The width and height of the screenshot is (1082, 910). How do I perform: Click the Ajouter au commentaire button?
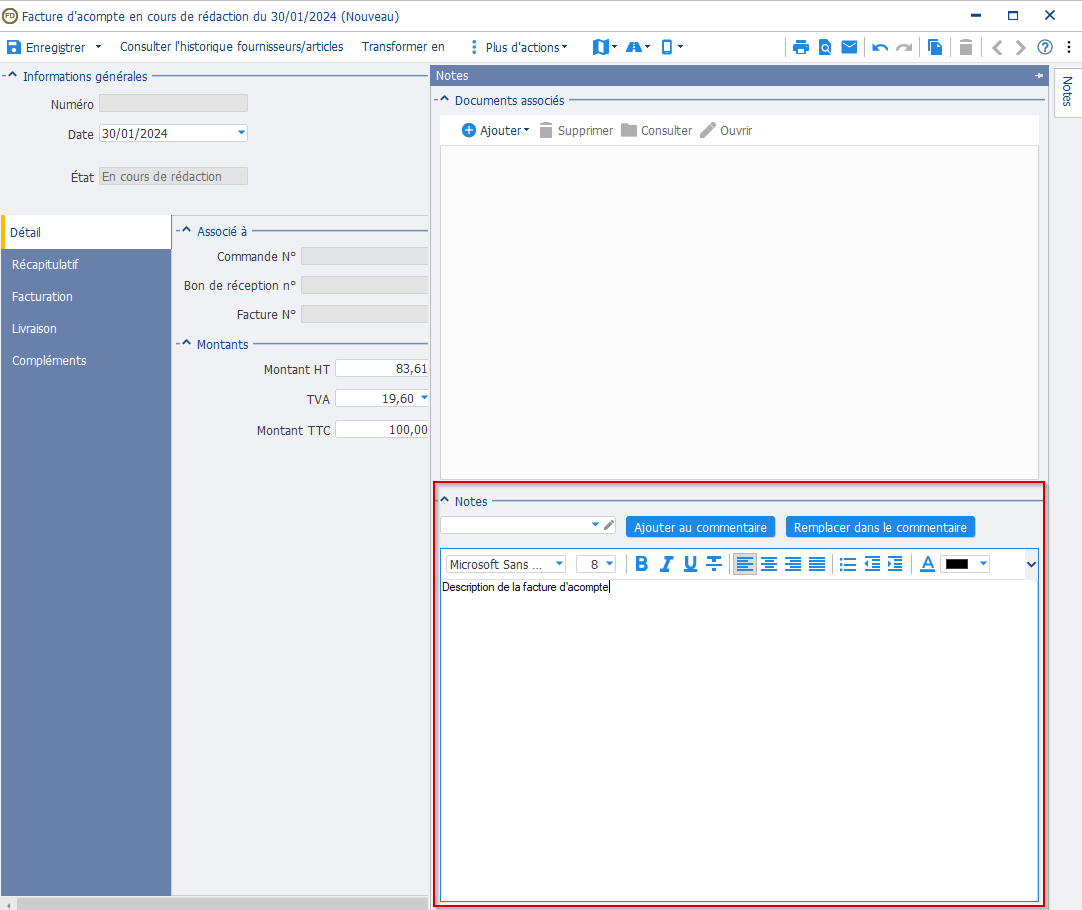[x=700, y=527]
